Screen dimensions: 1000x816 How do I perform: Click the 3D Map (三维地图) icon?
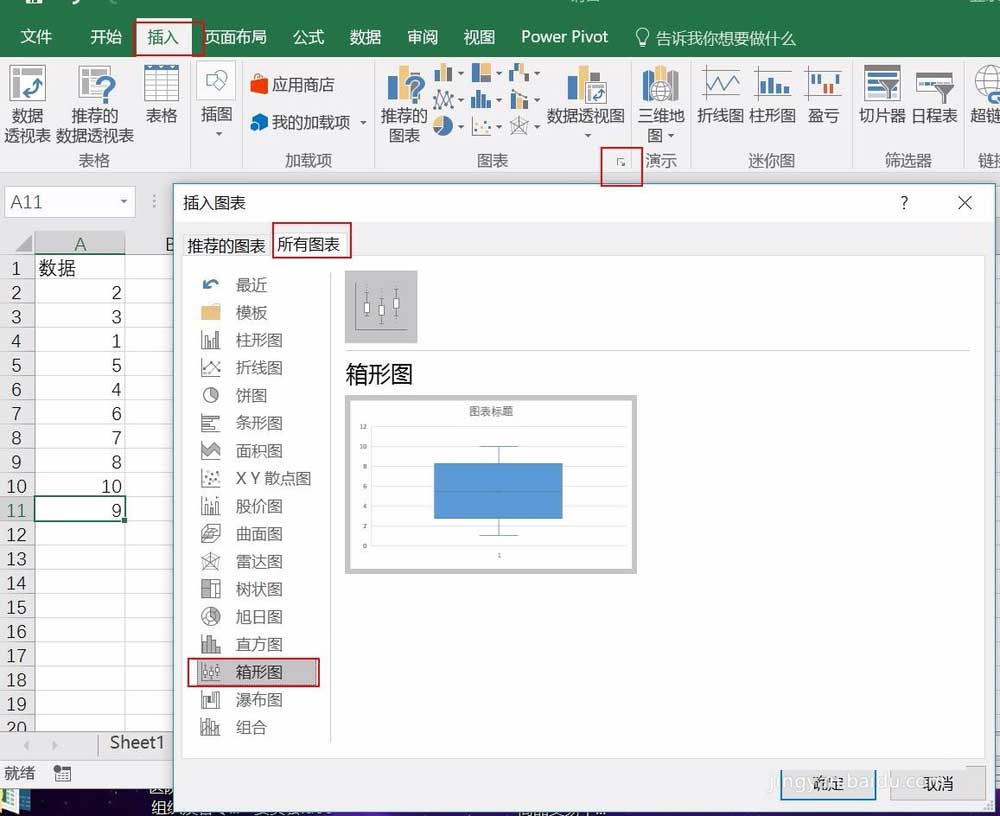point(661,104)
